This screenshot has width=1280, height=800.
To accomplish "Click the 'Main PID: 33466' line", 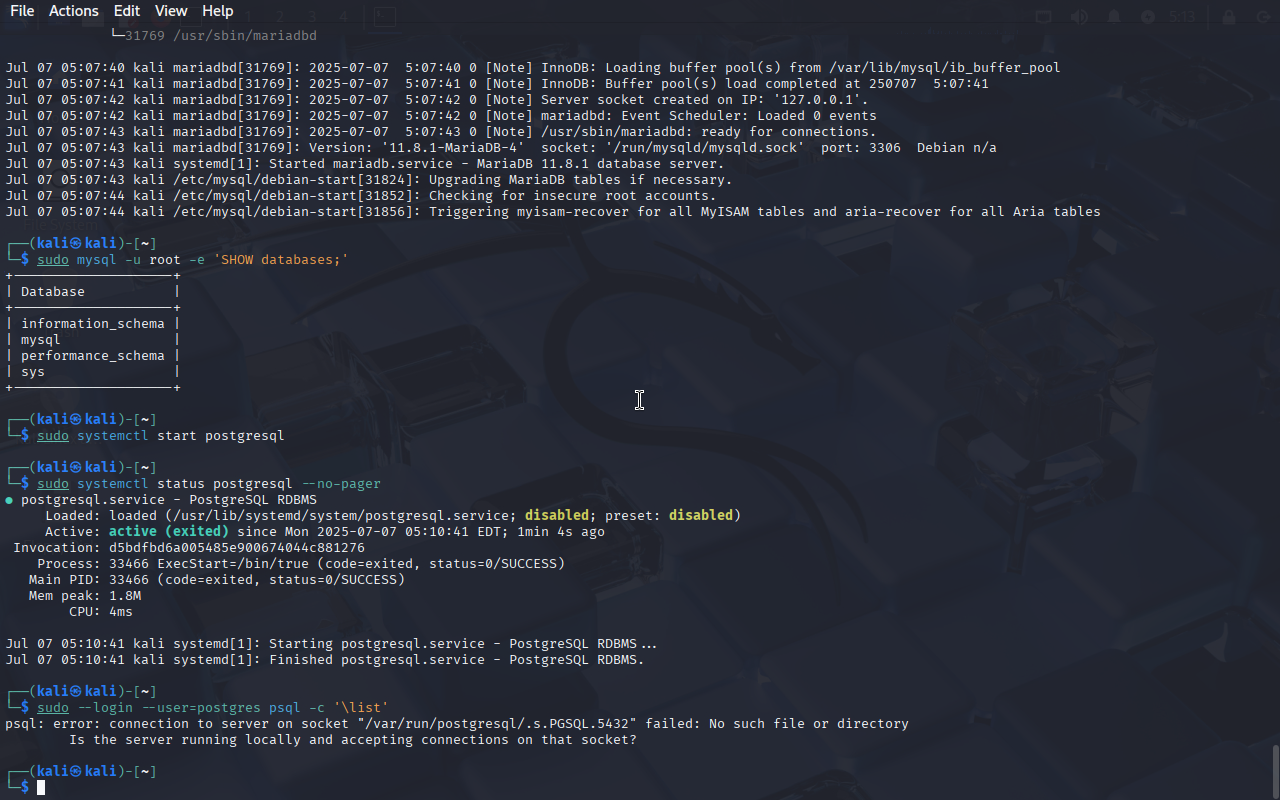I will click(x=217, y=580).
